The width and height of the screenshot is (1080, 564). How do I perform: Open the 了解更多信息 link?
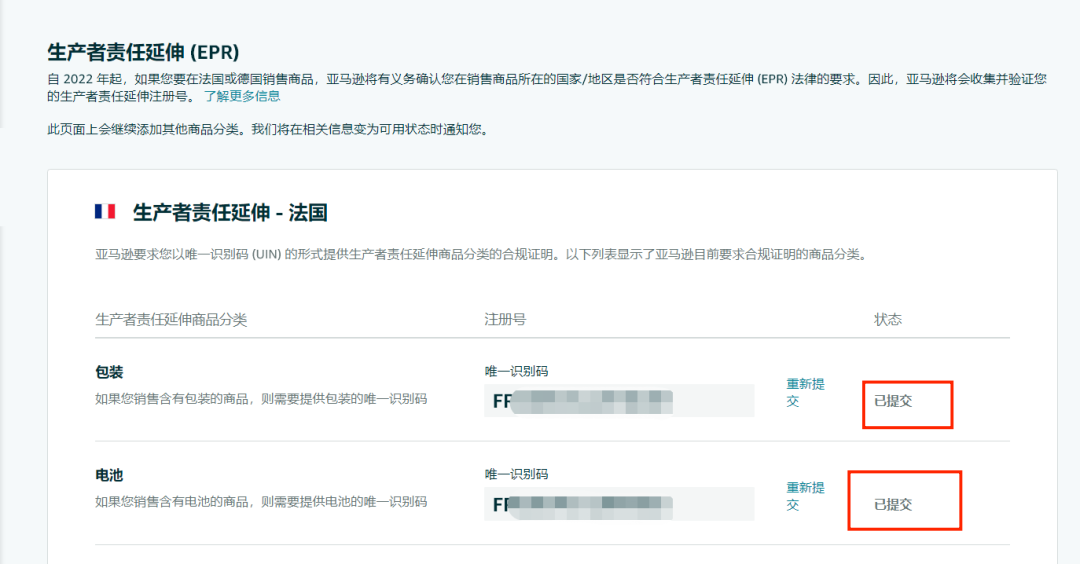coord(242,96)
